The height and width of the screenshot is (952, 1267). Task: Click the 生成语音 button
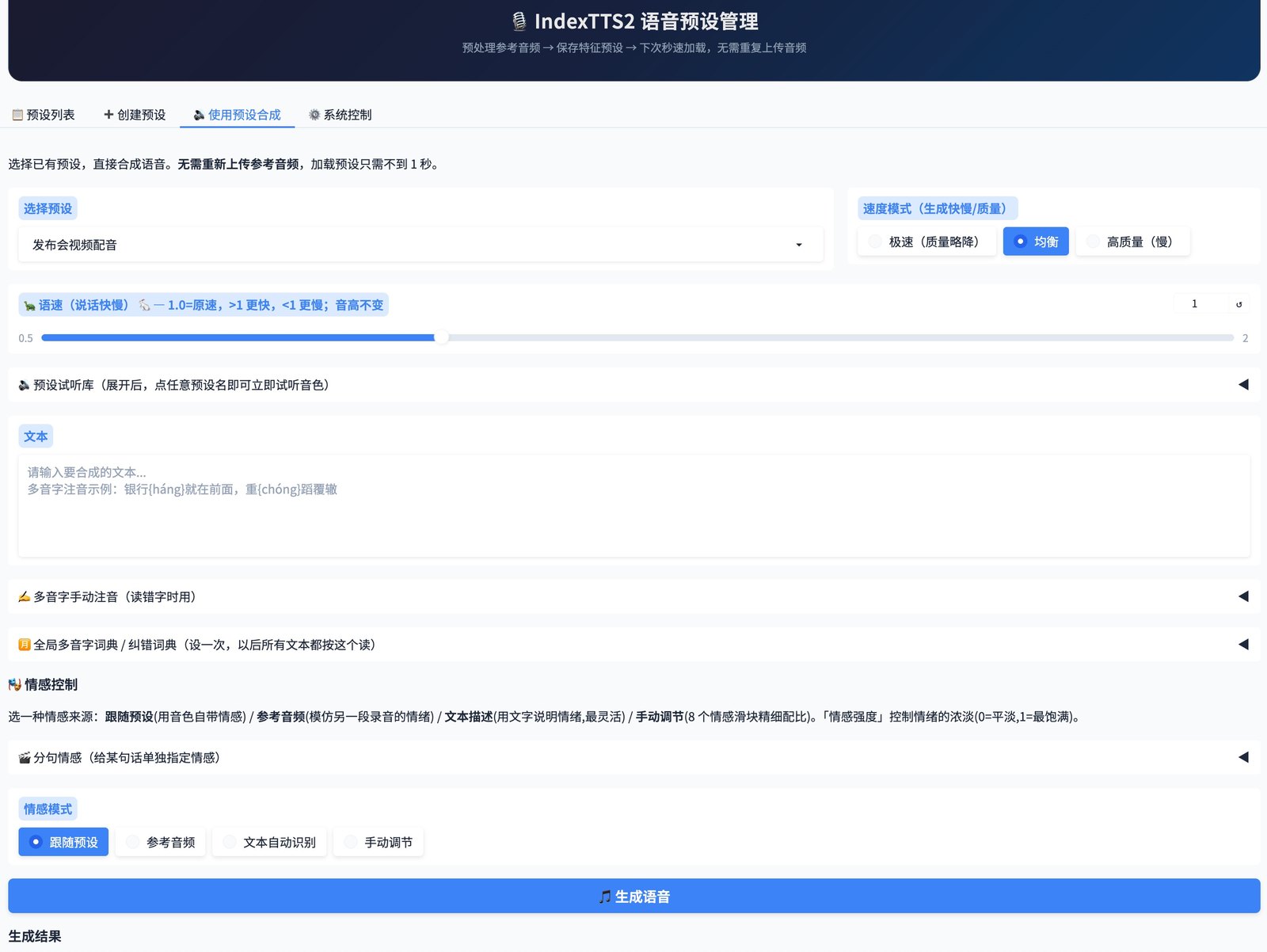[634, 896]
